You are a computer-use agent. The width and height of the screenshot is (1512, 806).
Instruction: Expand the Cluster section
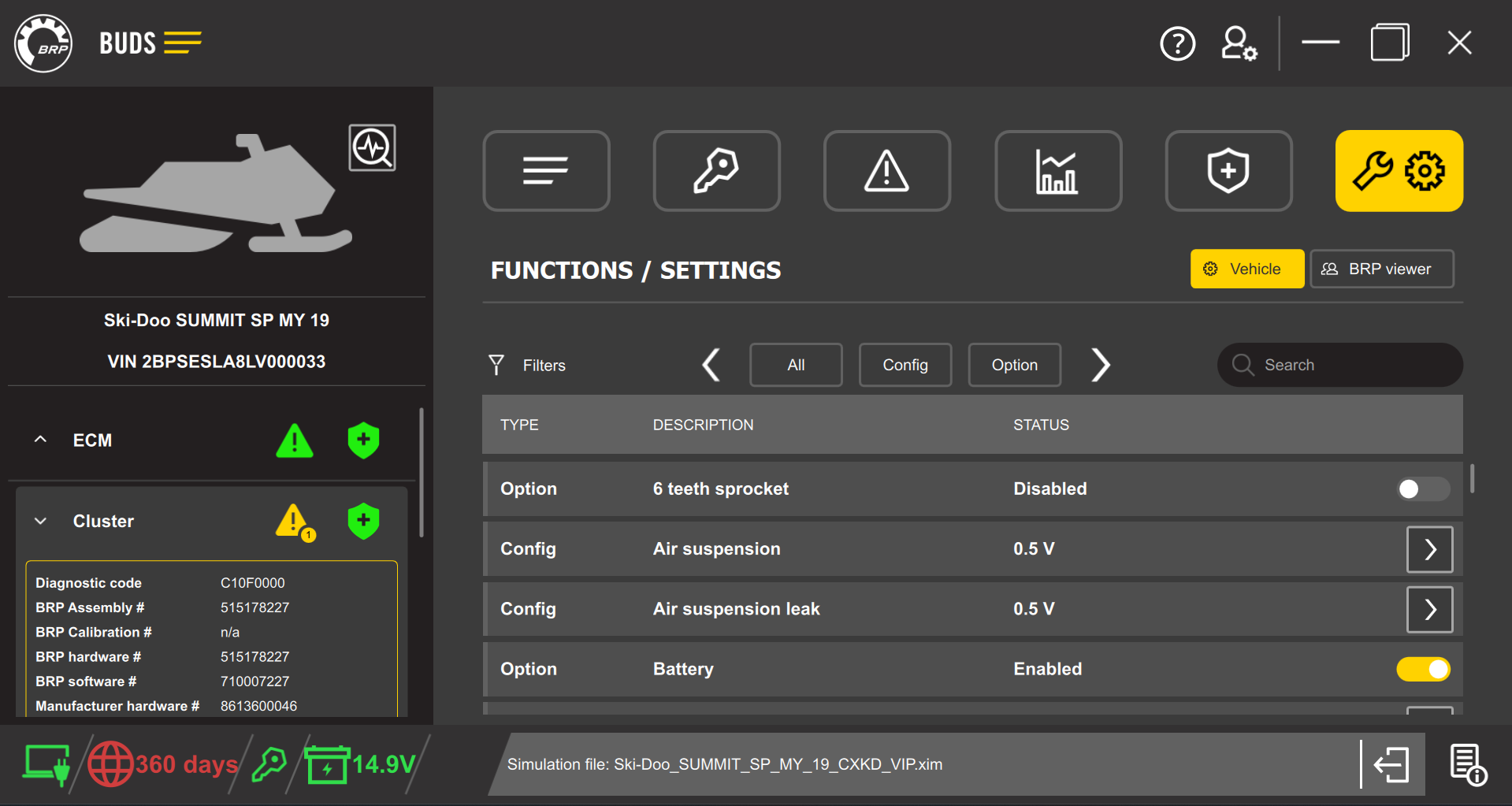pyautogui.click(x=40, y=521)
